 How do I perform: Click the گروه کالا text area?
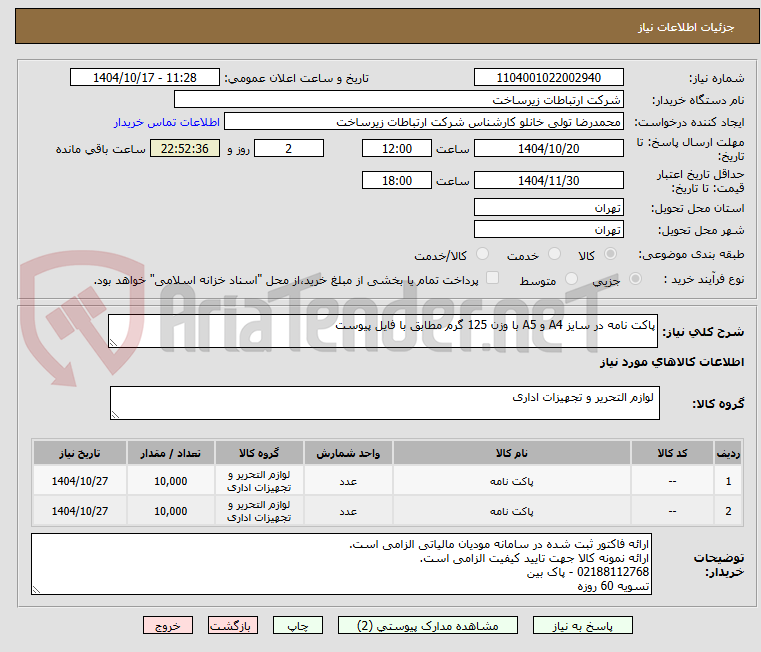384,403
